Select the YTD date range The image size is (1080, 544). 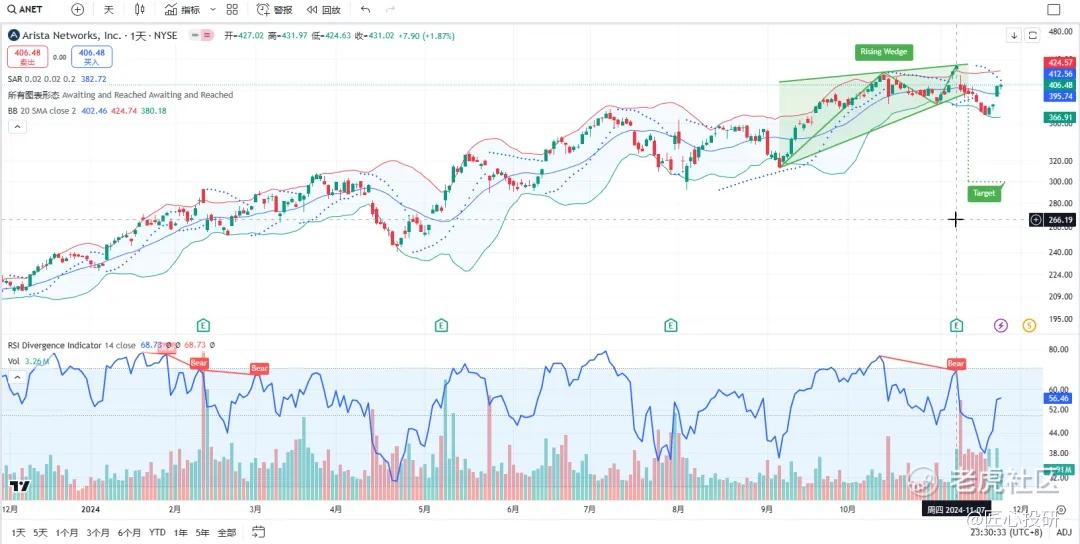click(x=157, y=532)
